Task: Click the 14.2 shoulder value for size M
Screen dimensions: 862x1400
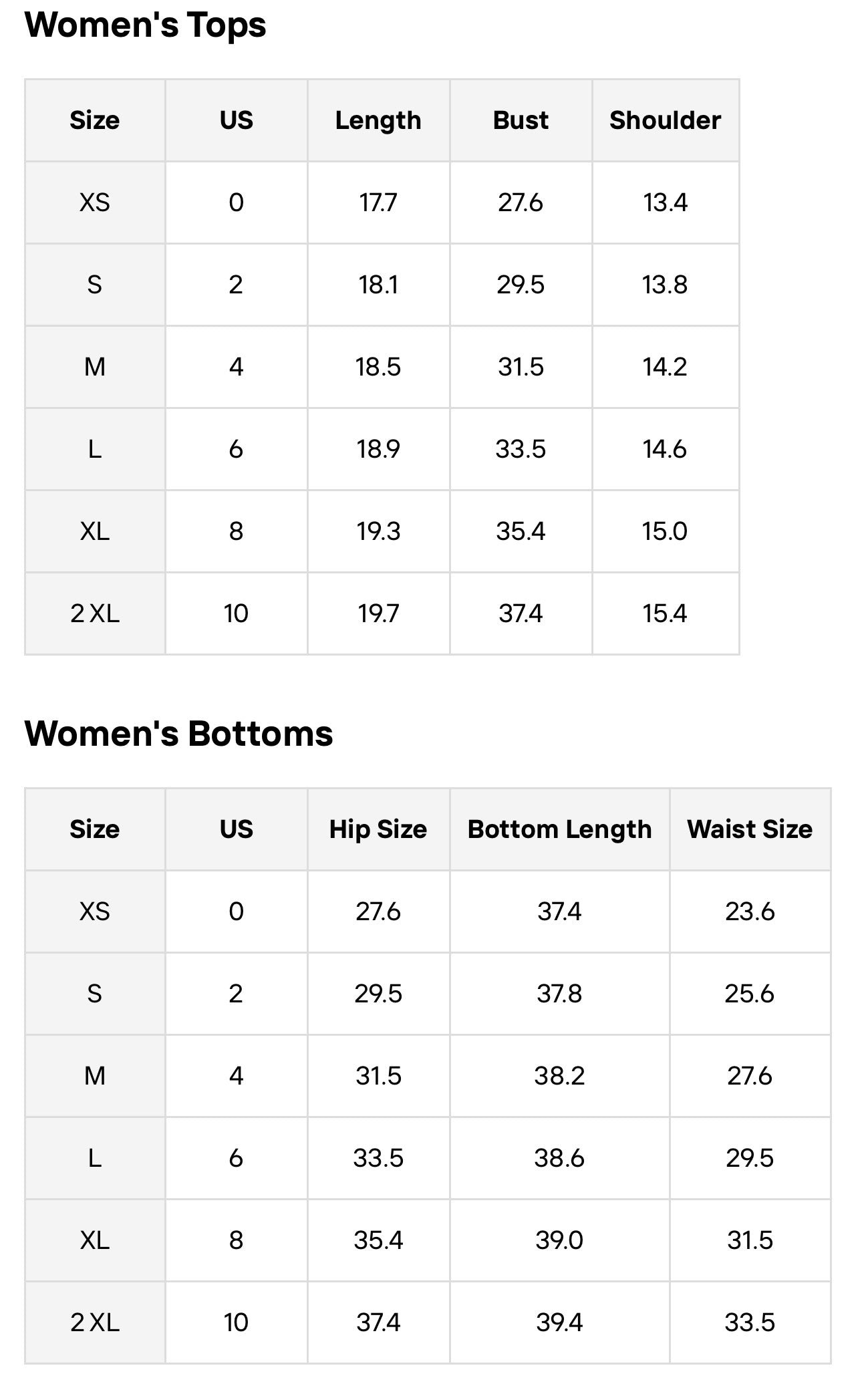Action: point(666,367)
